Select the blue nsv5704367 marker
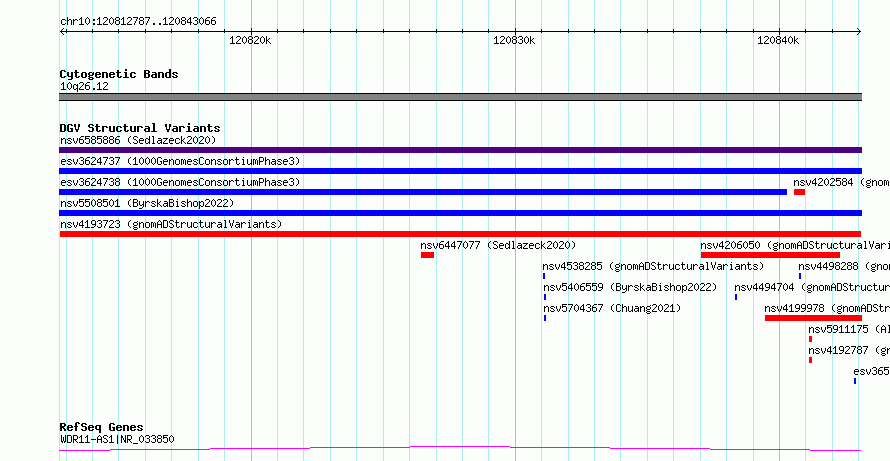890x461 pixels. coord(545,318)
